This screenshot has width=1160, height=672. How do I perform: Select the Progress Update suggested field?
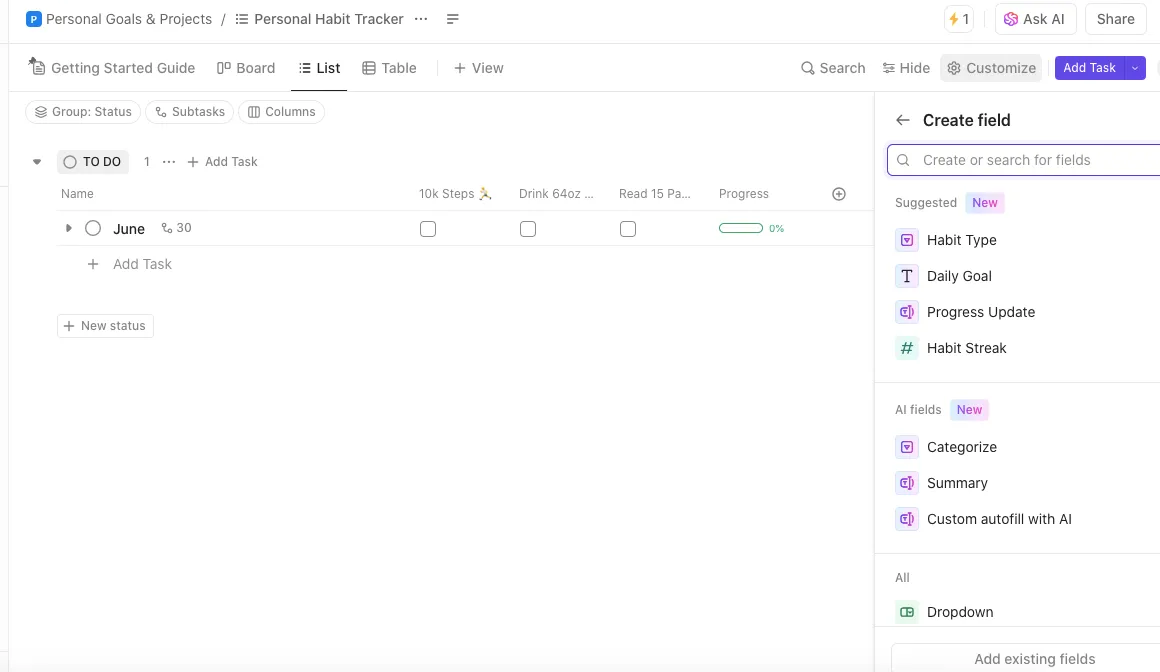point(980,312)
